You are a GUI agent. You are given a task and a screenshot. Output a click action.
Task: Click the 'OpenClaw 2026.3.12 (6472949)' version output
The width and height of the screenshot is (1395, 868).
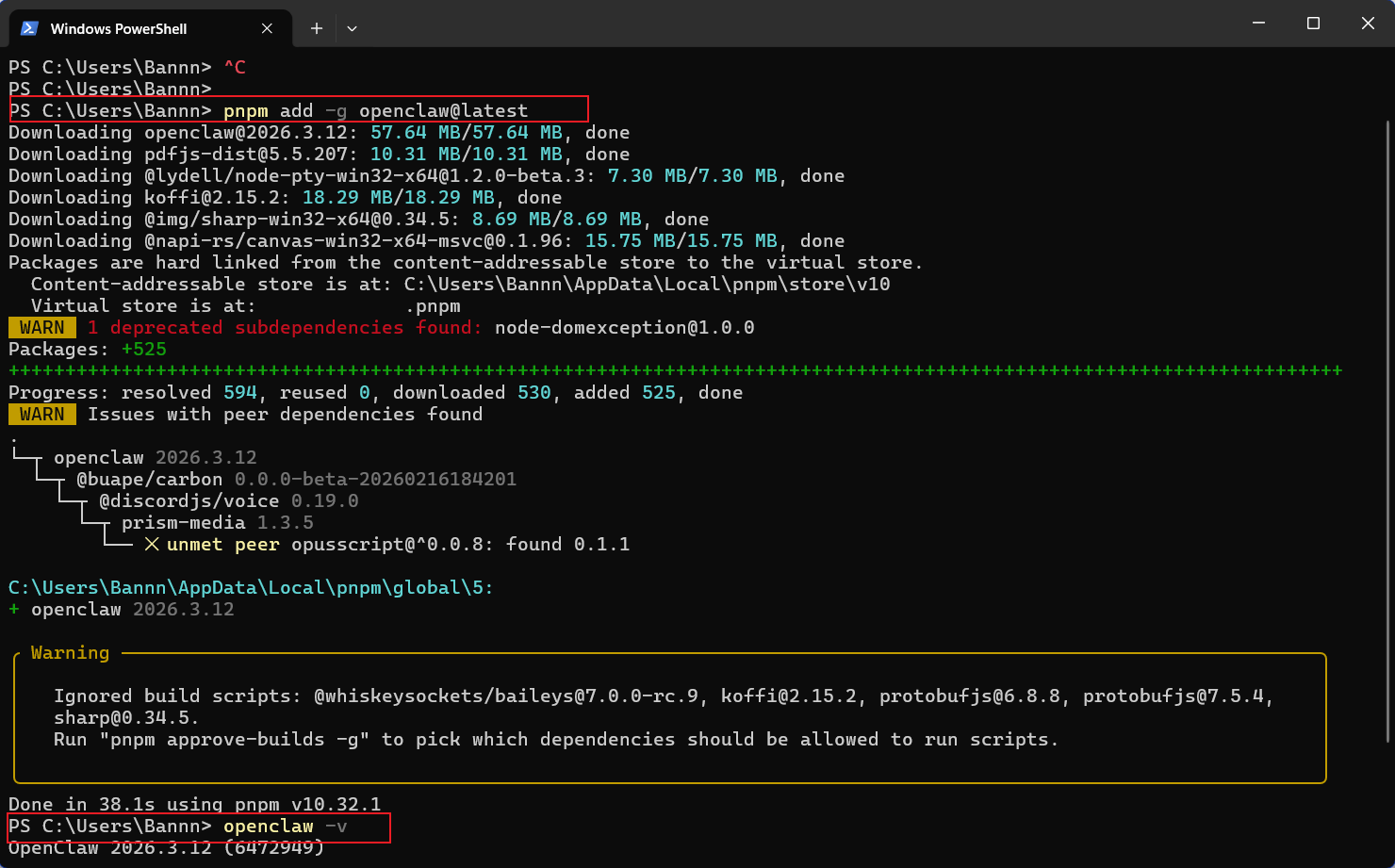(x=166, y=847)
